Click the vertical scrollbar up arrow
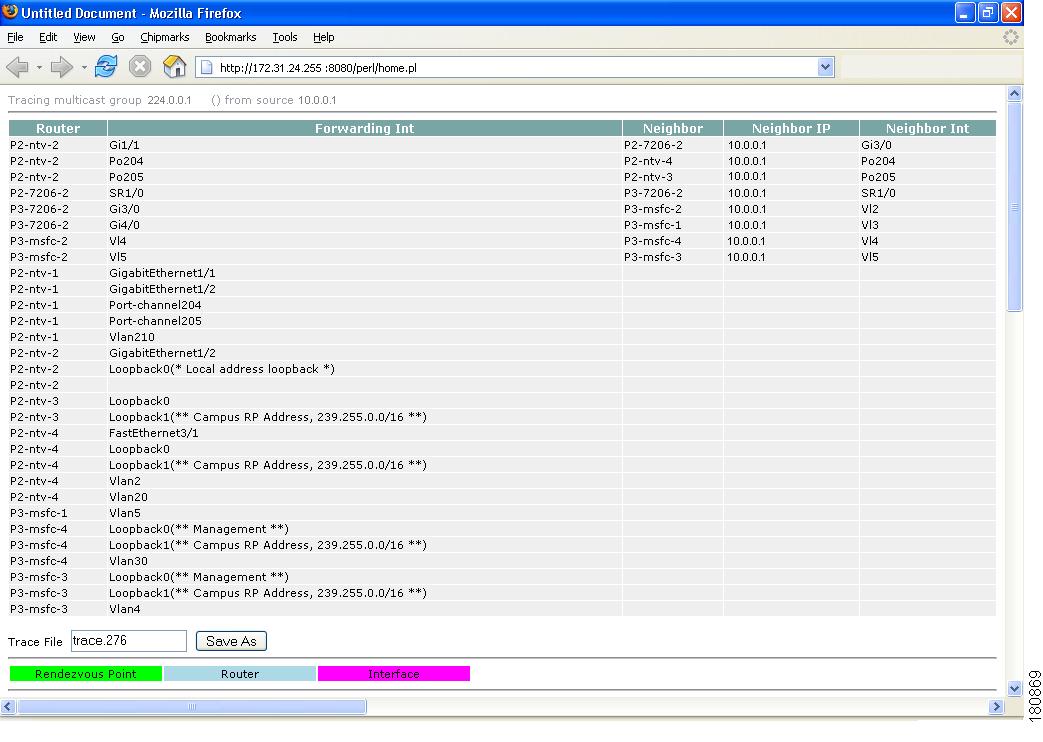Image resolution: width=1043 pixels, height=742 pixels. pos(1014,93)
